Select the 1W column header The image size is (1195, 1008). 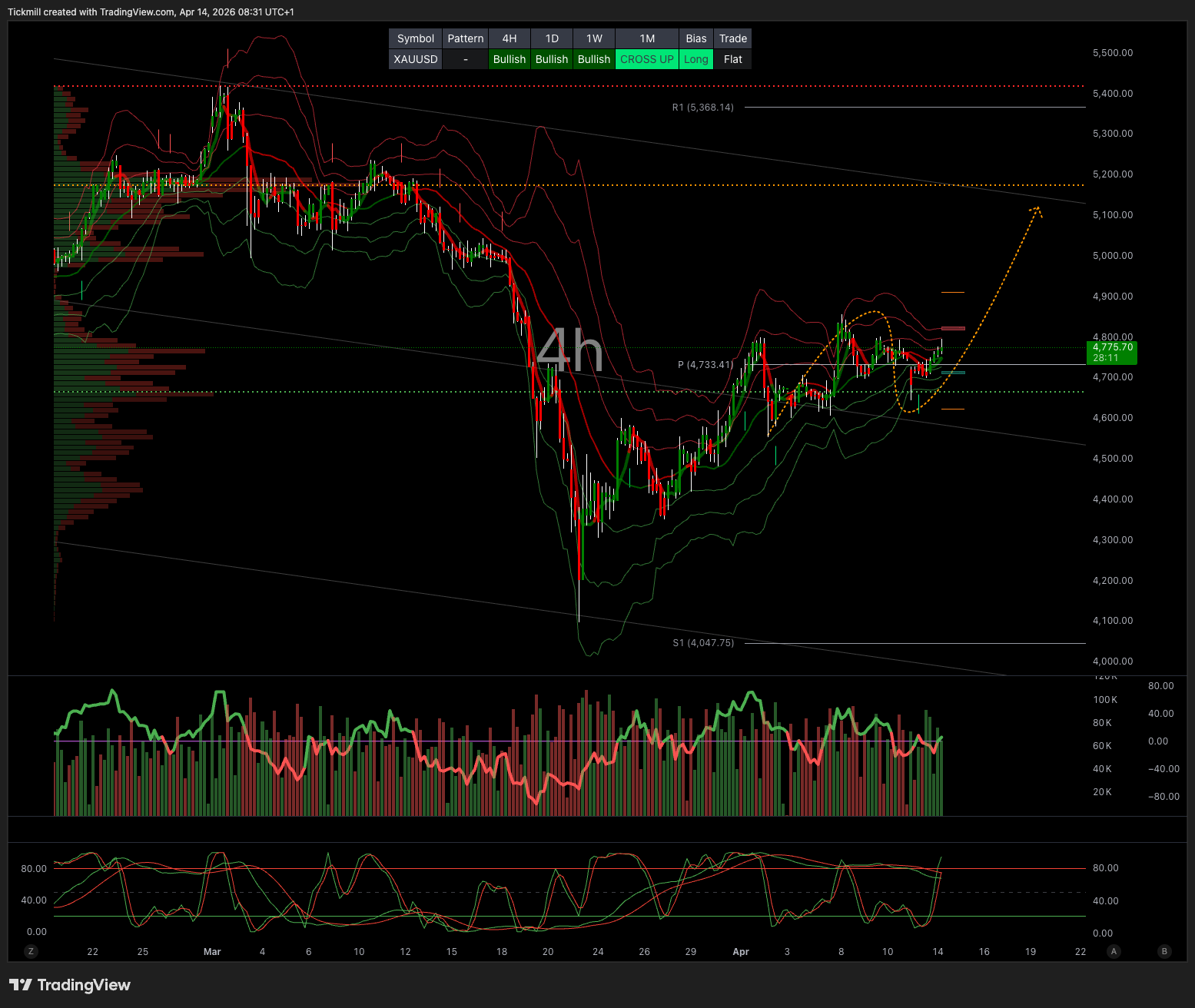pyautogui.click(x=594, y=38)
